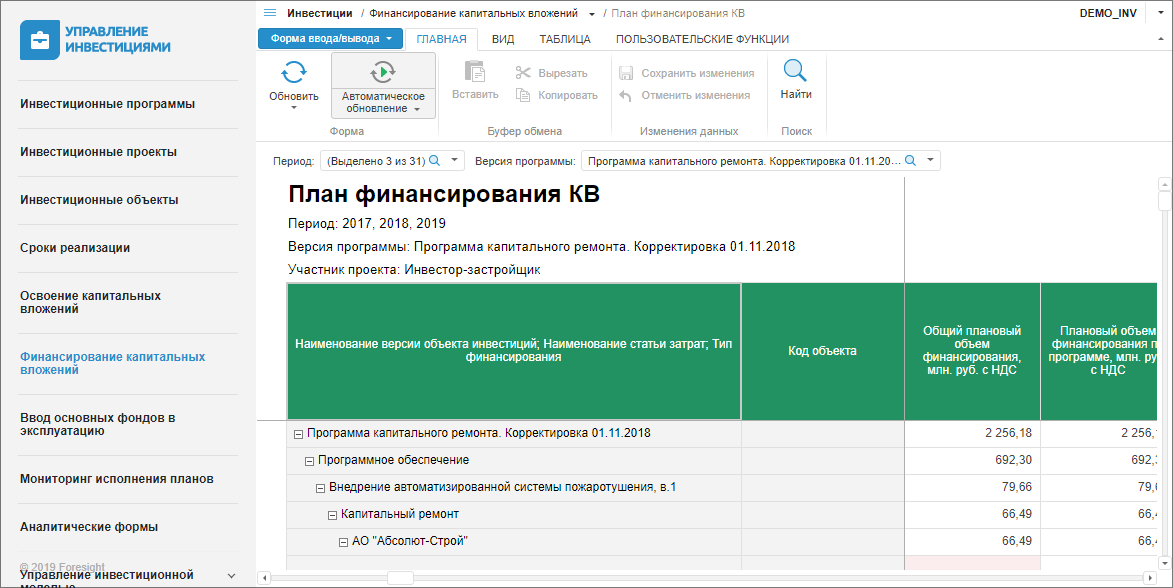Switch to the ТАБЛИЦА ribbon tab
Viewport: 1173px width, 588px height.
click(x=565, y=39)
